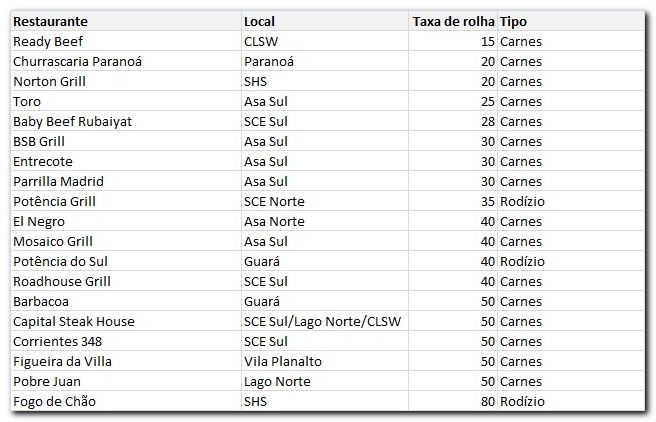The image size is (656, 422).
Task: Click the SCE Sul/Lago Norte/CLSW cell
Action: click(314, 321)
